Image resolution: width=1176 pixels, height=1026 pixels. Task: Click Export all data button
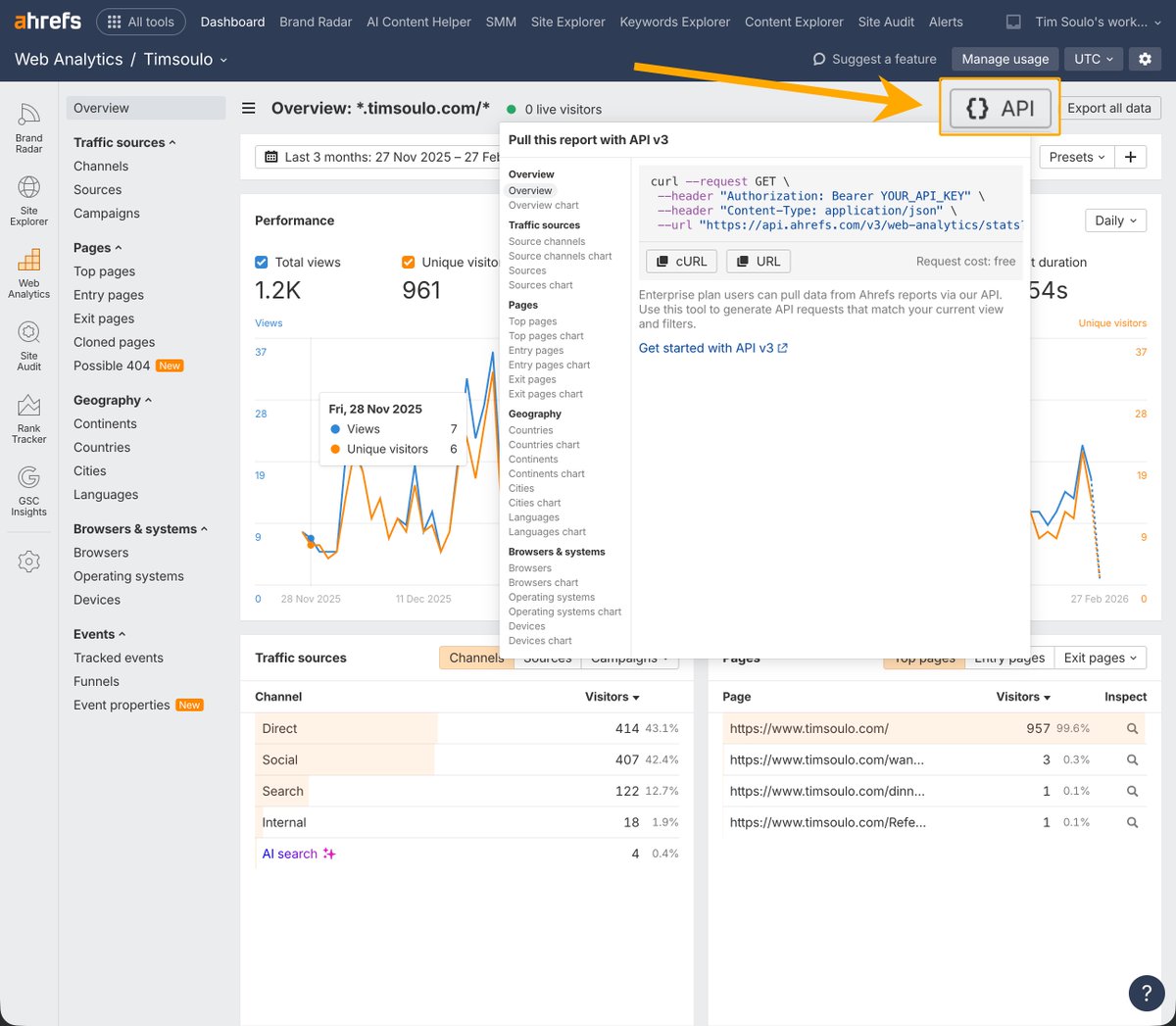(1108, 108)
